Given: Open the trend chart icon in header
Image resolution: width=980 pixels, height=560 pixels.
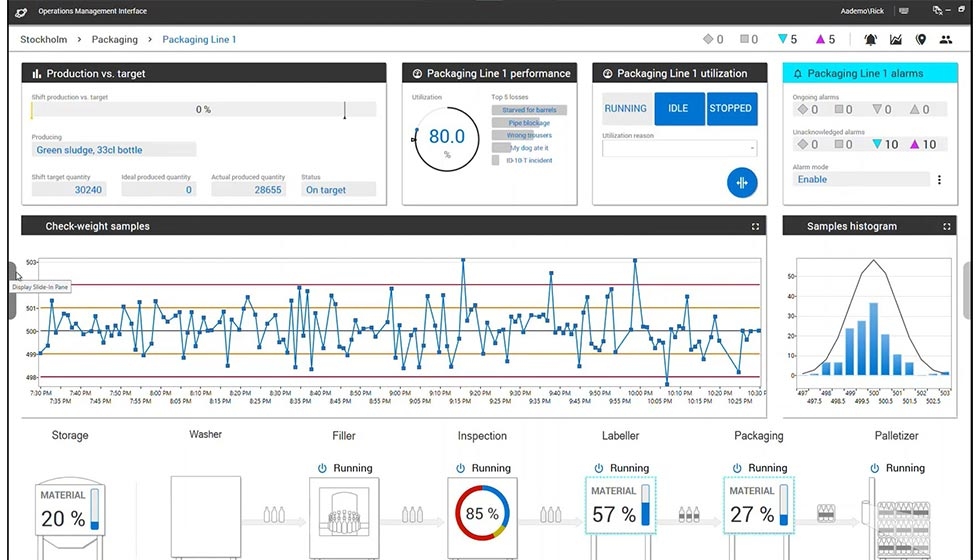Looking at the screenshot, I should pos(896,40).
